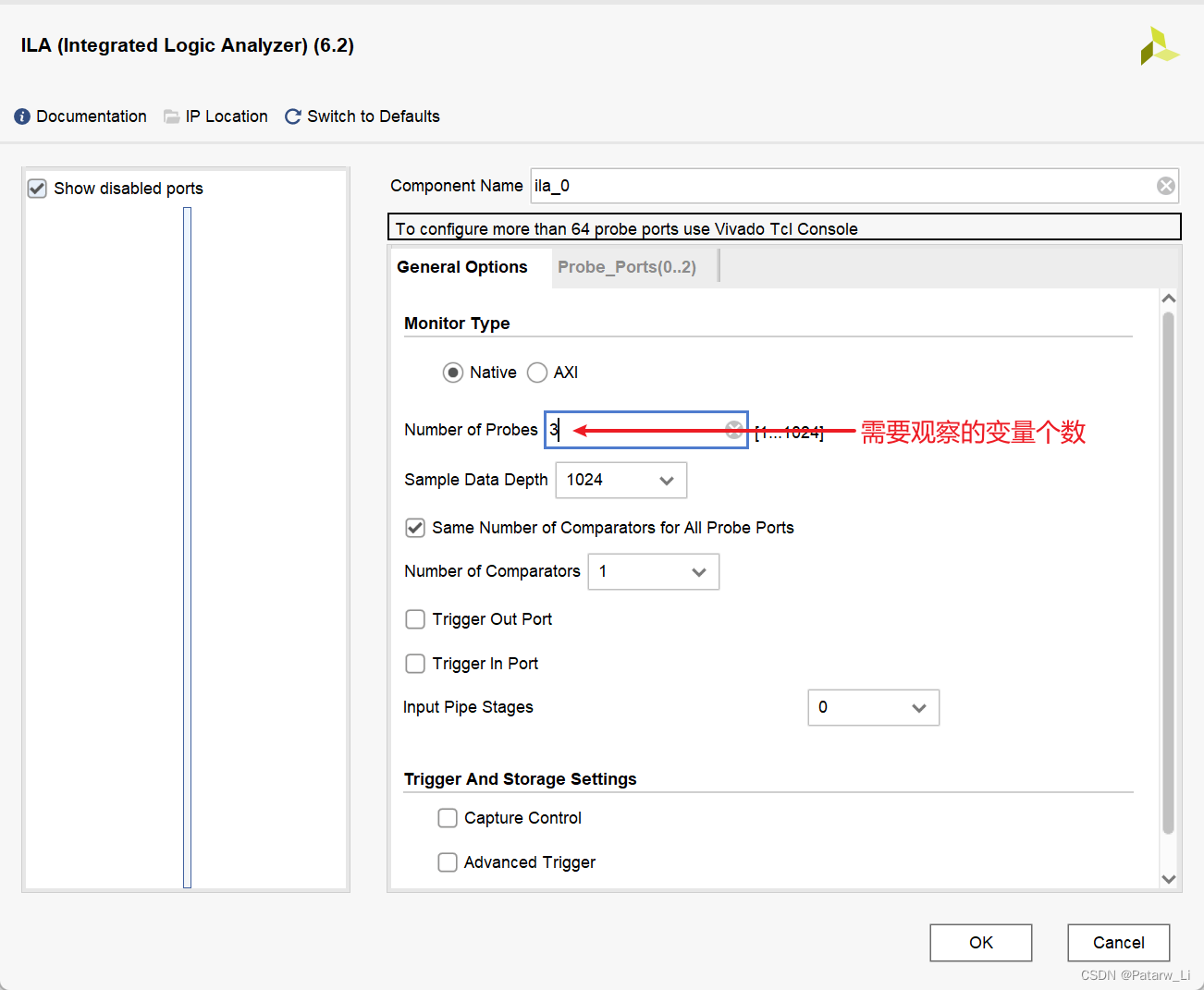Click the Xilinx logo icon
The width and height of the screenshot is (1204, 990).
coord(1159,46)
